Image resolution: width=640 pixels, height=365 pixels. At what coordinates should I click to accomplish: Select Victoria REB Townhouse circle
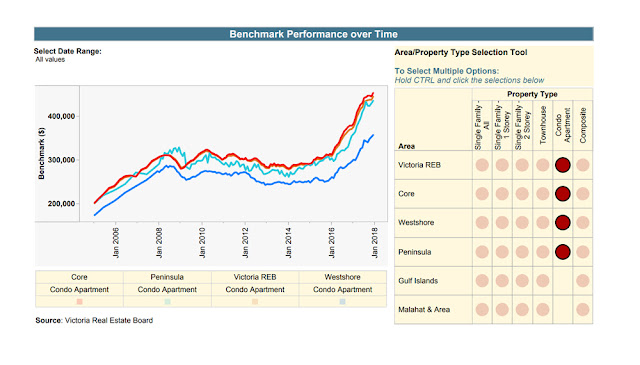[x=542, y=165]
